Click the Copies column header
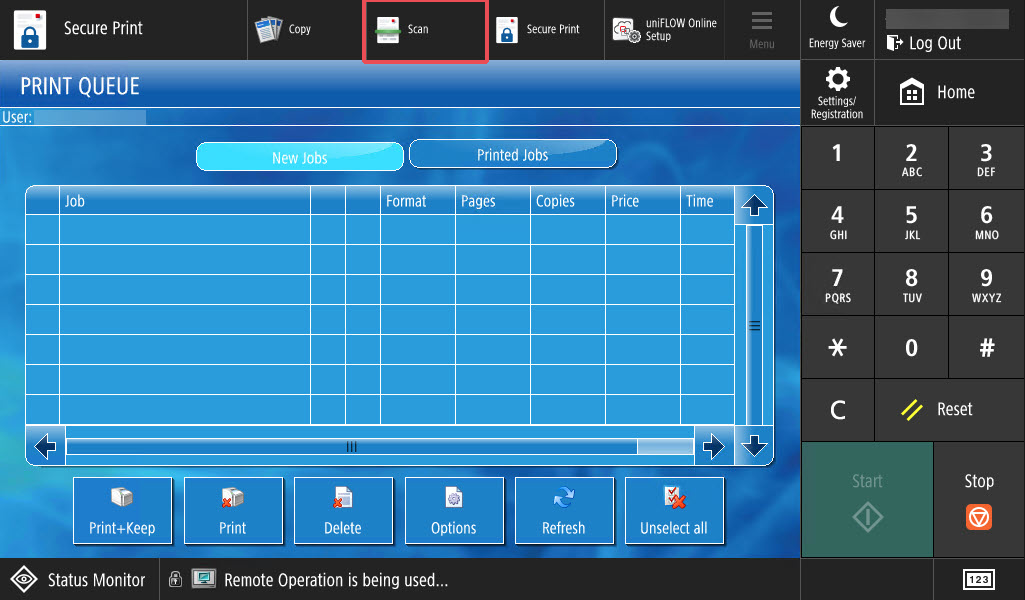 [x=568, y=201]
